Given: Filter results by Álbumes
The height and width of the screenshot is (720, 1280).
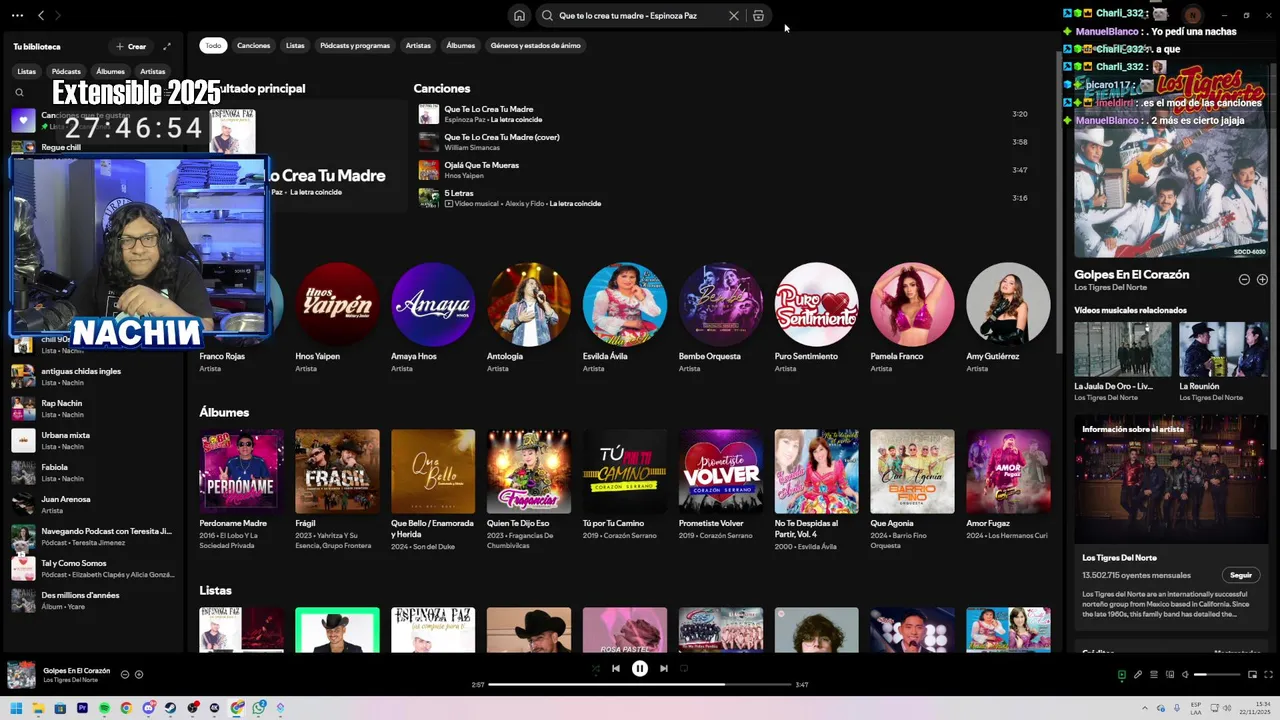Looking at the screenshot, I should coord(461,45).
